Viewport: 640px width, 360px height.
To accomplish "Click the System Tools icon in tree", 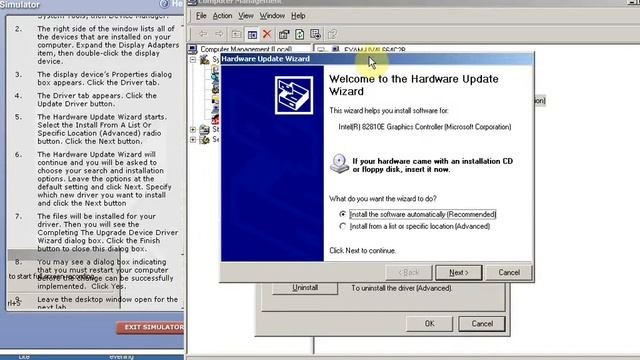I will pos(204,60).
